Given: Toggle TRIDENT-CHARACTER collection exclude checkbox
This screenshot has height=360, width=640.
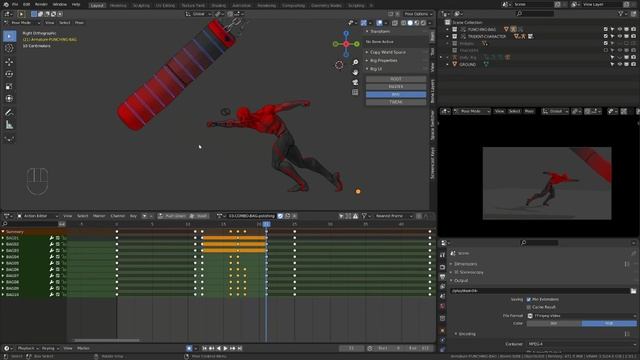Looking at the screenshot, I should pyautogui.click(x=606, y=36).
